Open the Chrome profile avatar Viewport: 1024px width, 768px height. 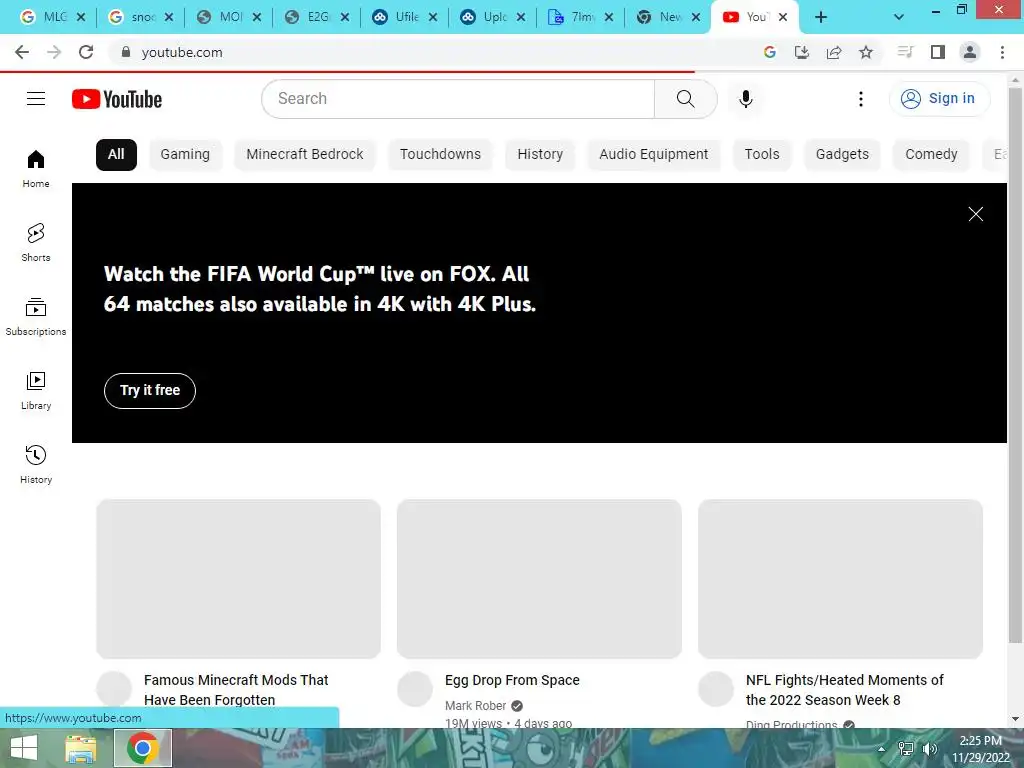pos(970,52)
